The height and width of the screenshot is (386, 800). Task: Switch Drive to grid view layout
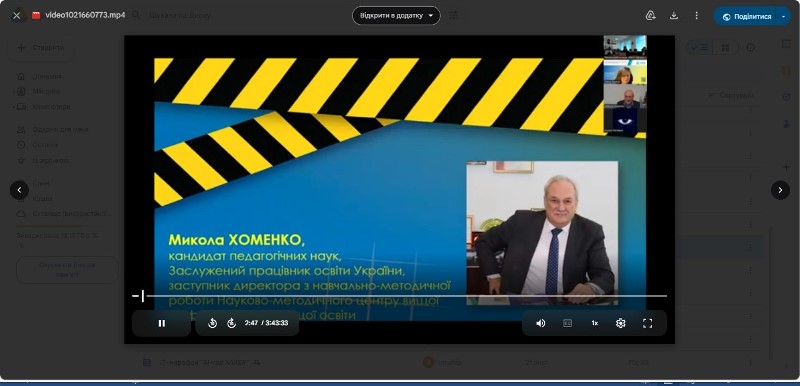725,48
